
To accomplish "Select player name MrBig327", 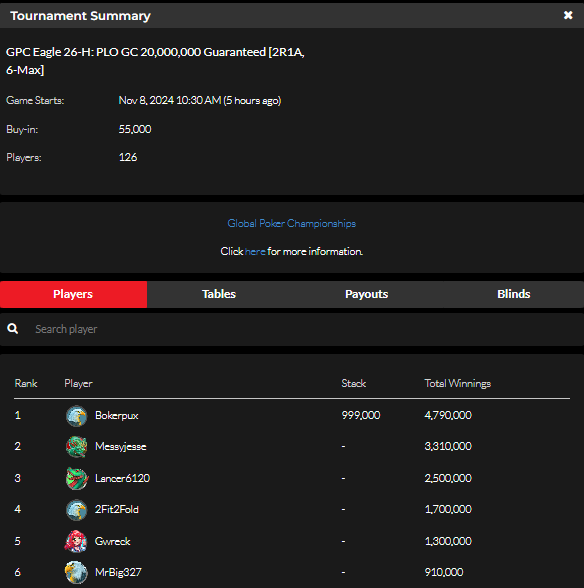I will coord(118,572).
